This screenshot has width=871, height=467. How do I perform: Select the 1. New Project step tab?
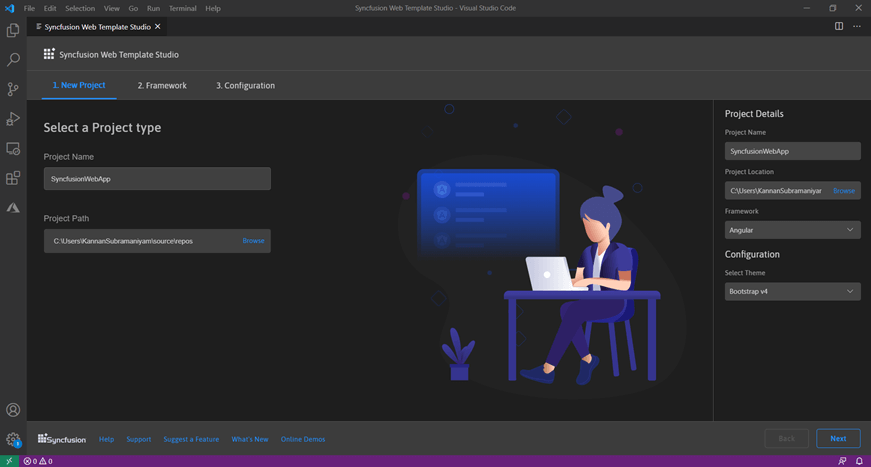pos(79,85)
